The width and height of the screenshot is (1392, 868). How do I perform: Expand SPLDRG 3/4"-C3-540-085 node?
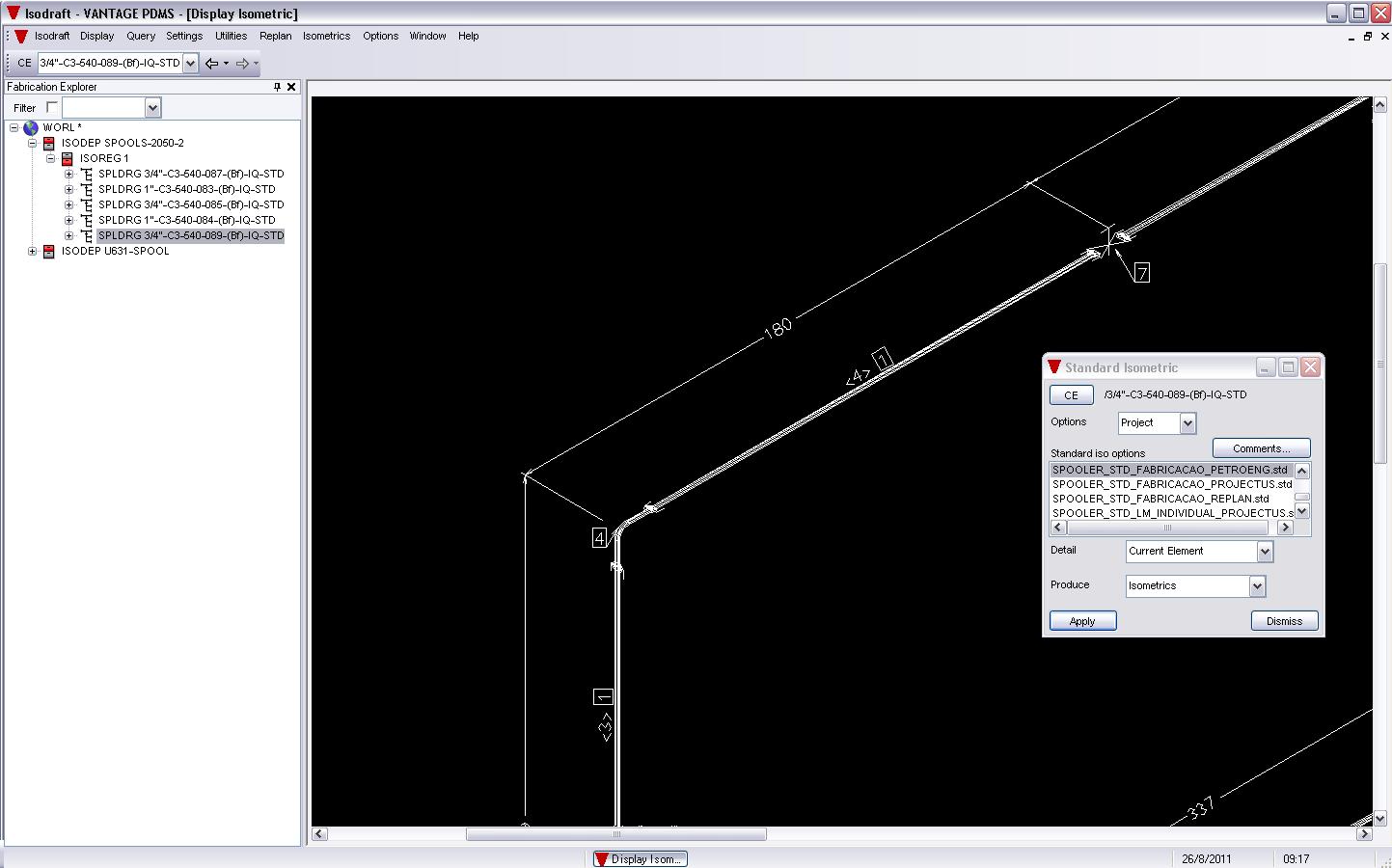point(68,204)
